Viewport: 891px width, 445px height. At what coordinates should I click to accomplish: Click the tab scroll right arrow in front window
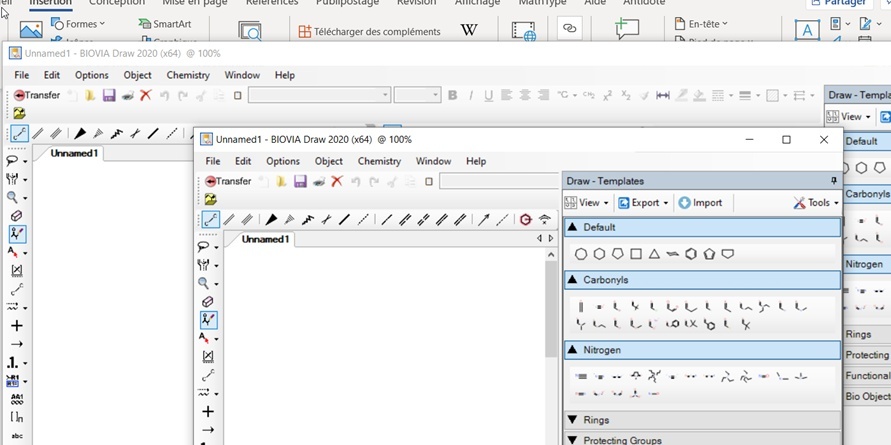click(x=551, y=239)
